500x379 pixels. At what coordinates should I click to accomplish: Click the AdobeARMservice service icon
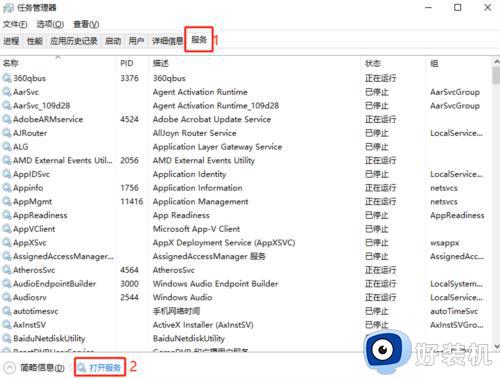click(7, 119)
